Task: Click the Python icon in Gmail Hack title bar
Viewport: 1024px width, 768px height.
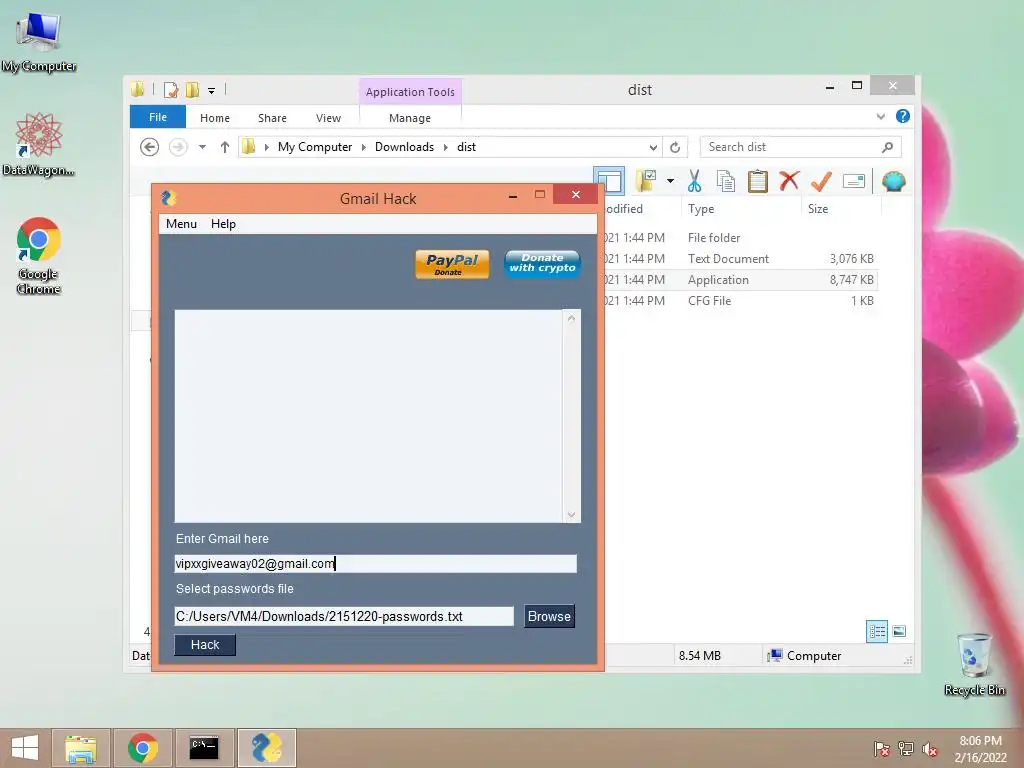Action: point(168,198)
